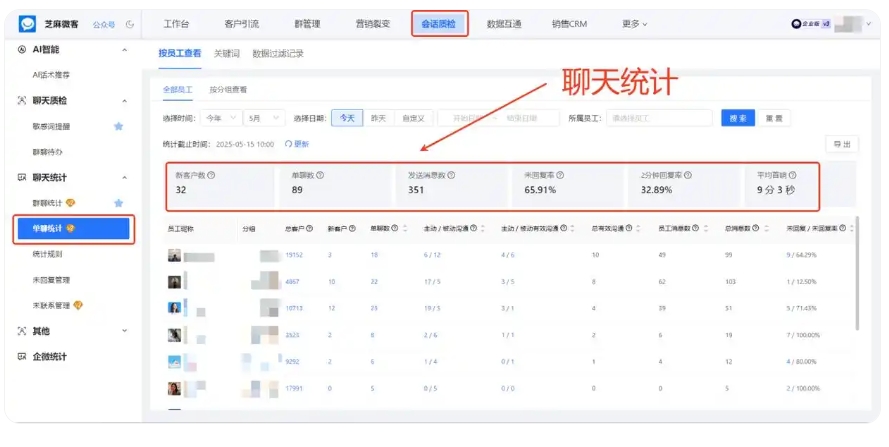Open the 5月 month dropdown

(264, 118)
